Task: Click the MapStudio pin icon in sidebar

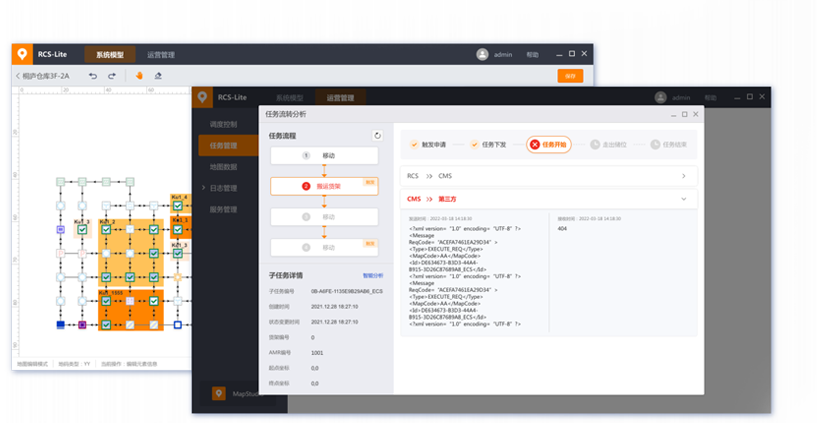Action: [x=219, y=394]
